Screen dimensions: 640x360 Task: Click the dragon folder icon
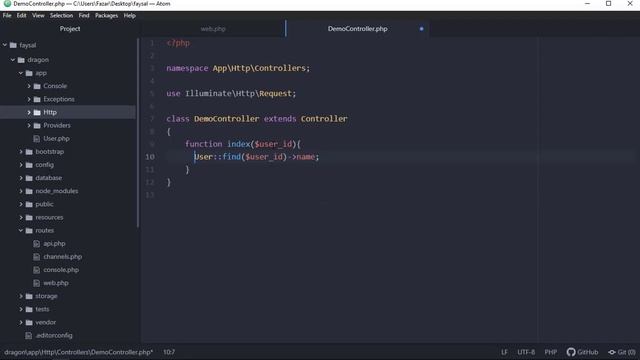[21, 60]
